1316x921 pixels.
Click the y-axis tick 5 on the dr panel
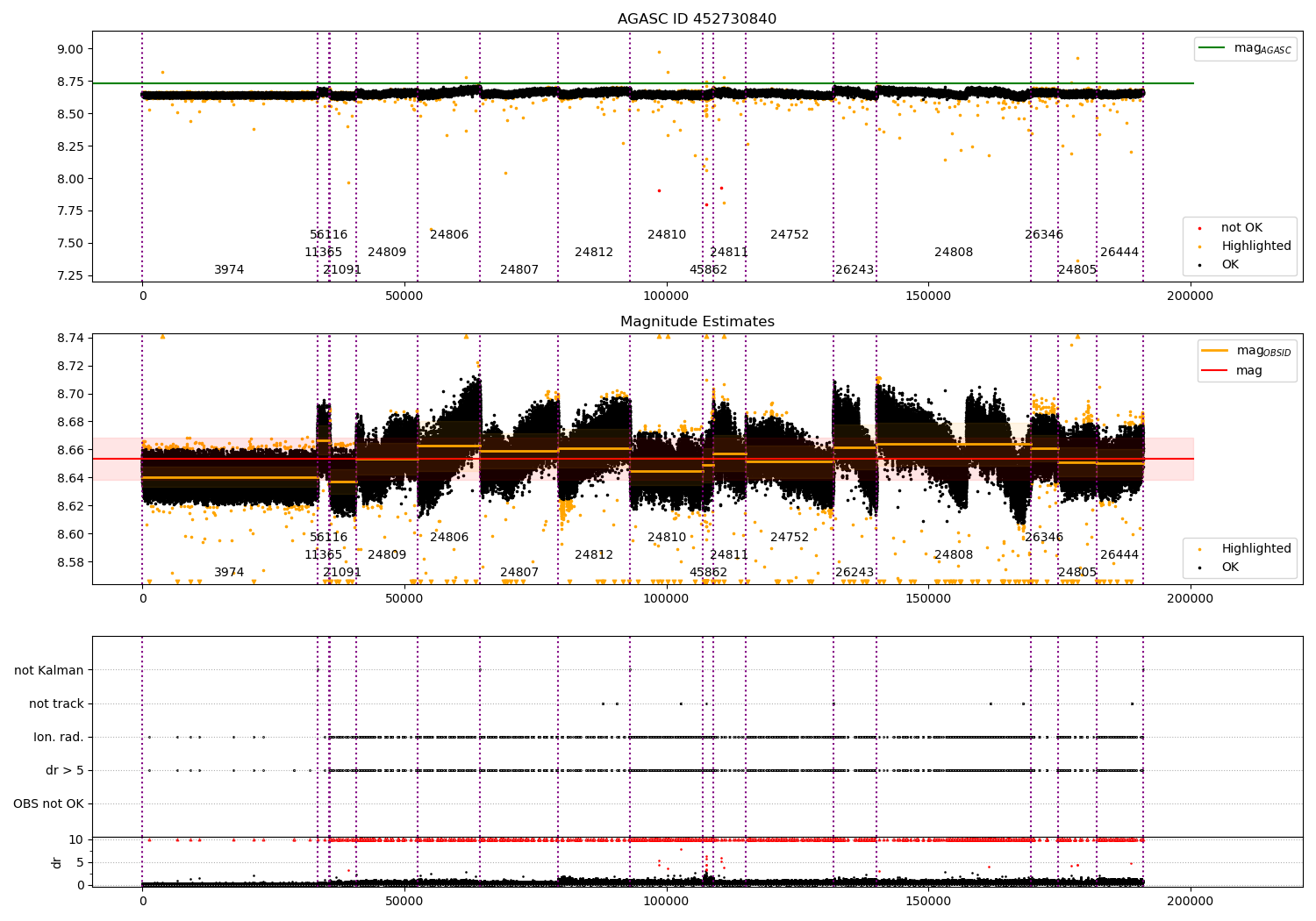80,863
